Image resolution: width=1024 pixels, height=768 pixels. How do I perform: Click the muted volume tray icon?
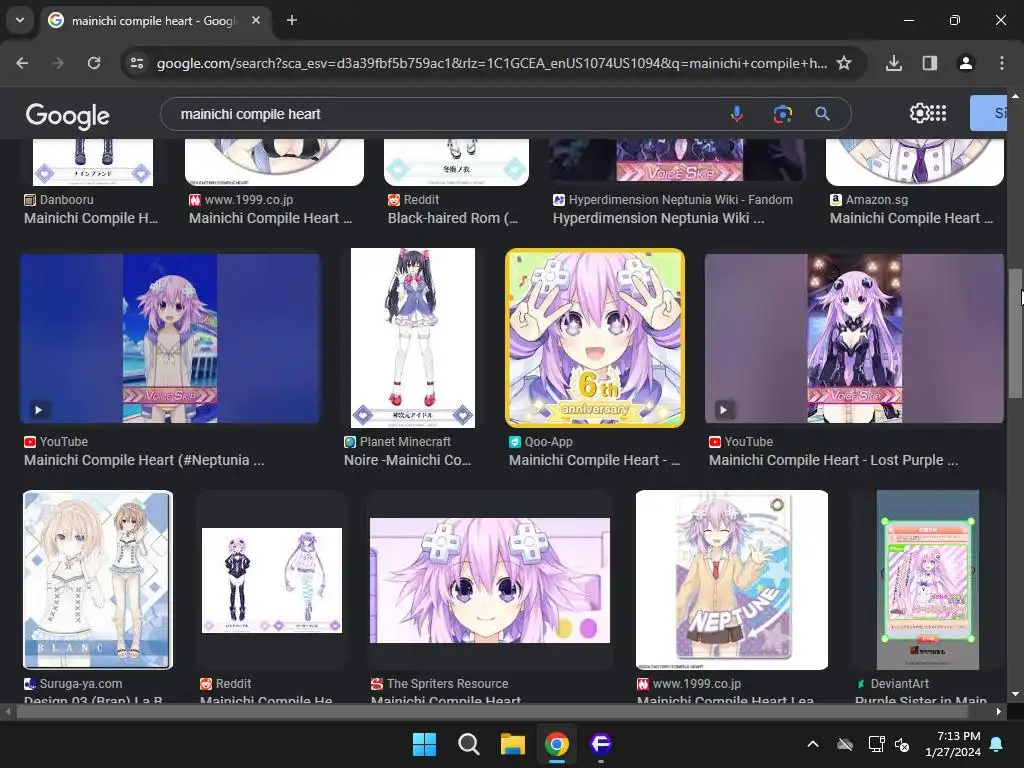point(902,744)
